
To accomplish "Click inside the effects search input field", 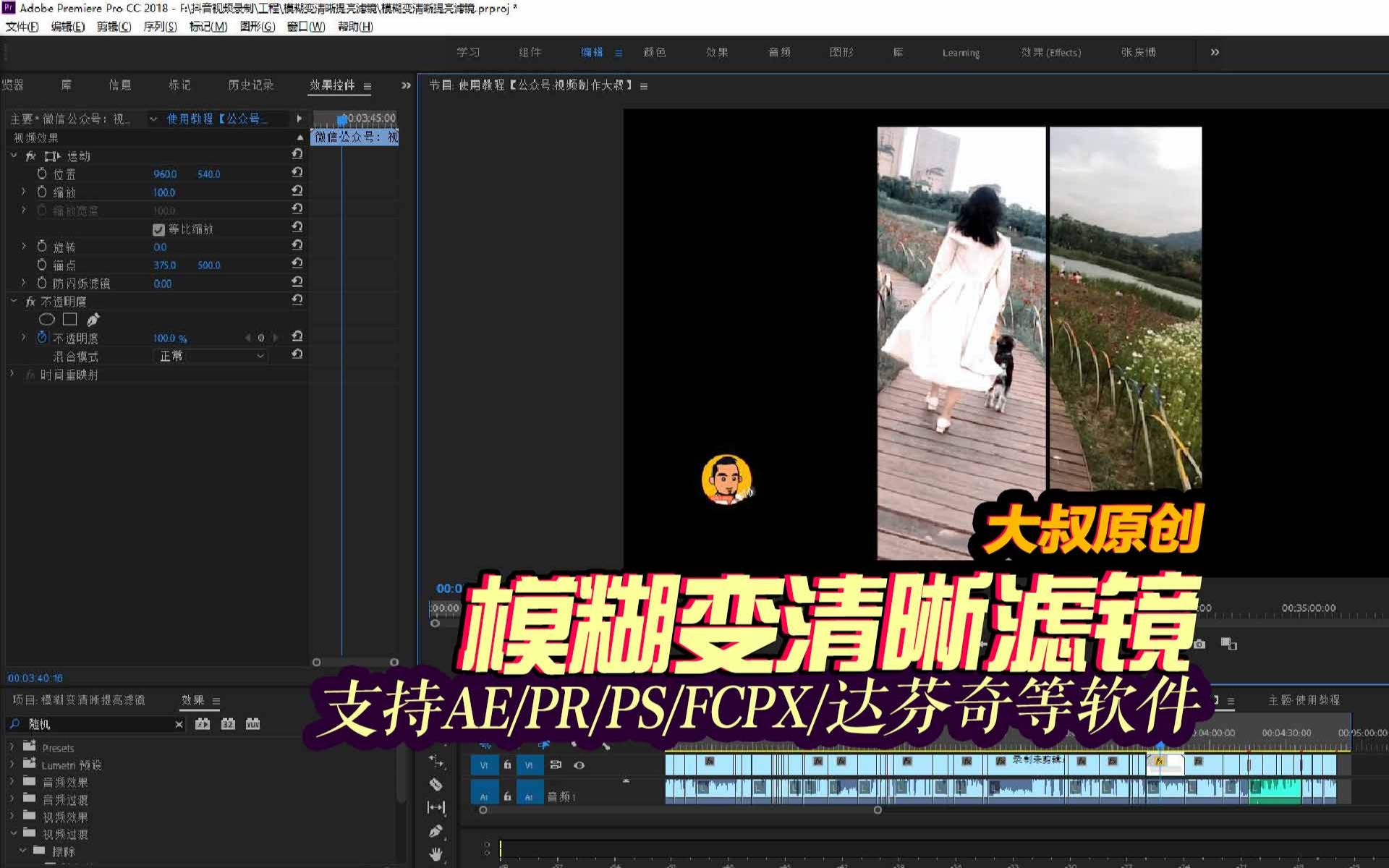I will click(x=94, y=724).
